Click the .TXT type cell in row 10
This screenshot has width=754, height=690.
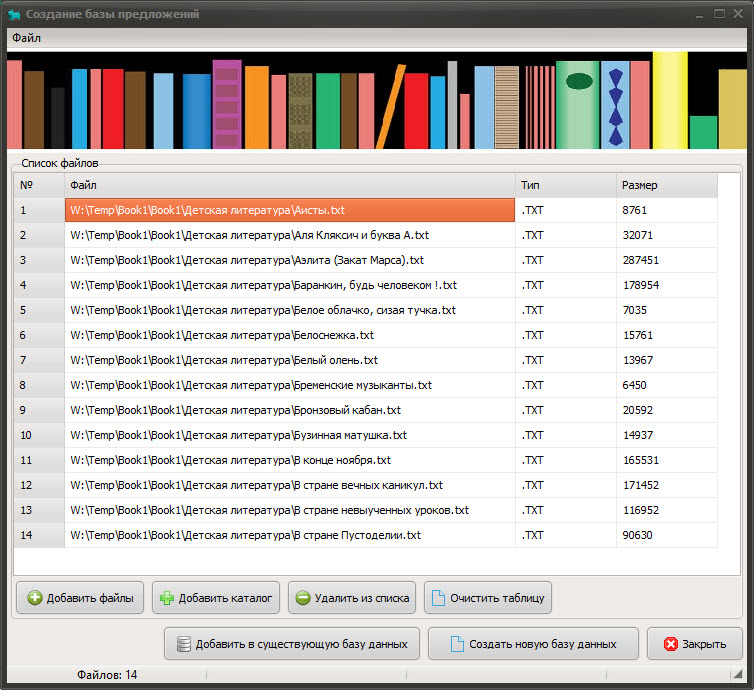click(566, 435)
